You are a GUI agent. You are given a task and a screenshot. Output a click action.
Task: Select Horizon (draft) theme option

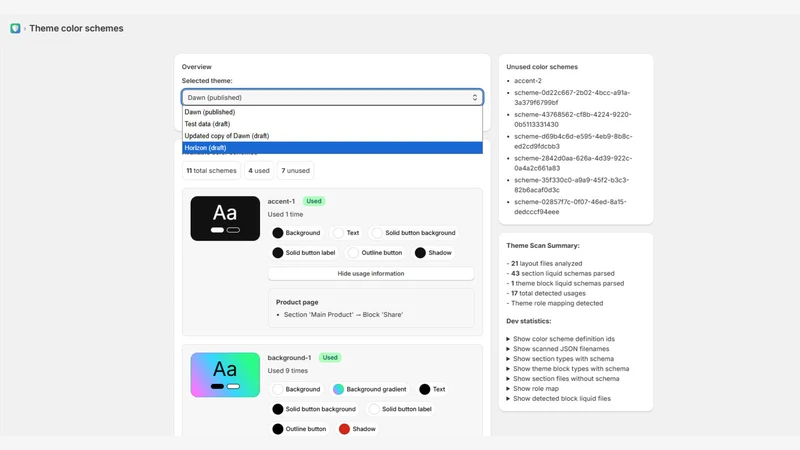tap(332, 147)
